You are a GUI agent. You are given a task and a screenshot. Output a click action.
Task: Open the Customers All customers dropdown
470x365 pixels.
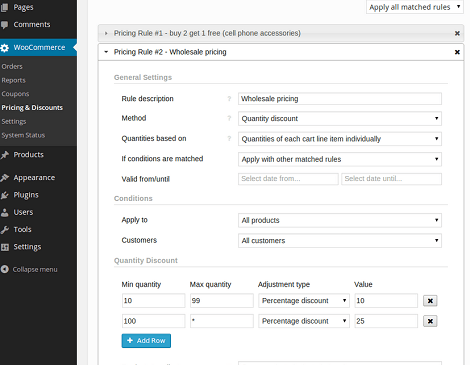point(340,241)
